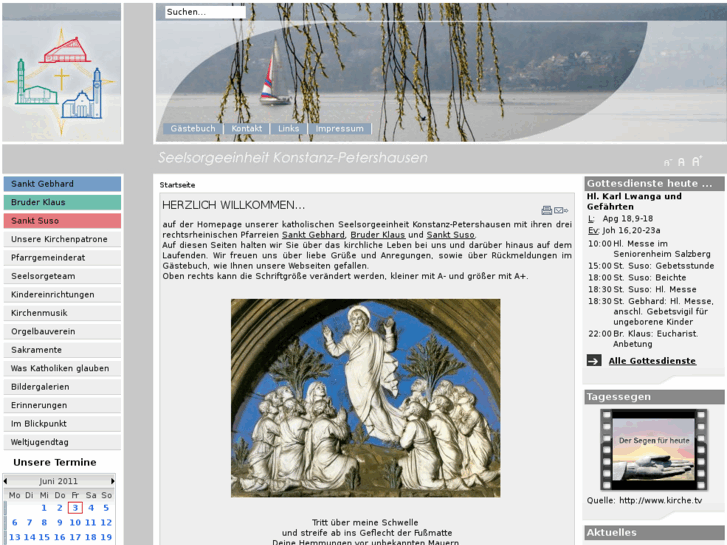Click Quelle: http://www.kirche.tv text
This screenshot has width=727, height=545.
coord(644,500)
